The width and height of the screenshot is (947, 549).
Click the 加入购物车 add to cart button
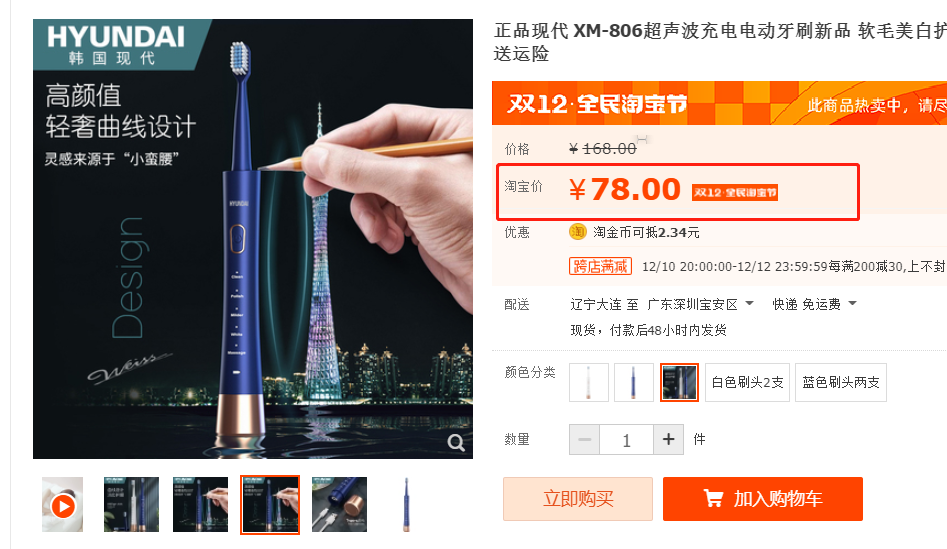(x=763, y=499)
